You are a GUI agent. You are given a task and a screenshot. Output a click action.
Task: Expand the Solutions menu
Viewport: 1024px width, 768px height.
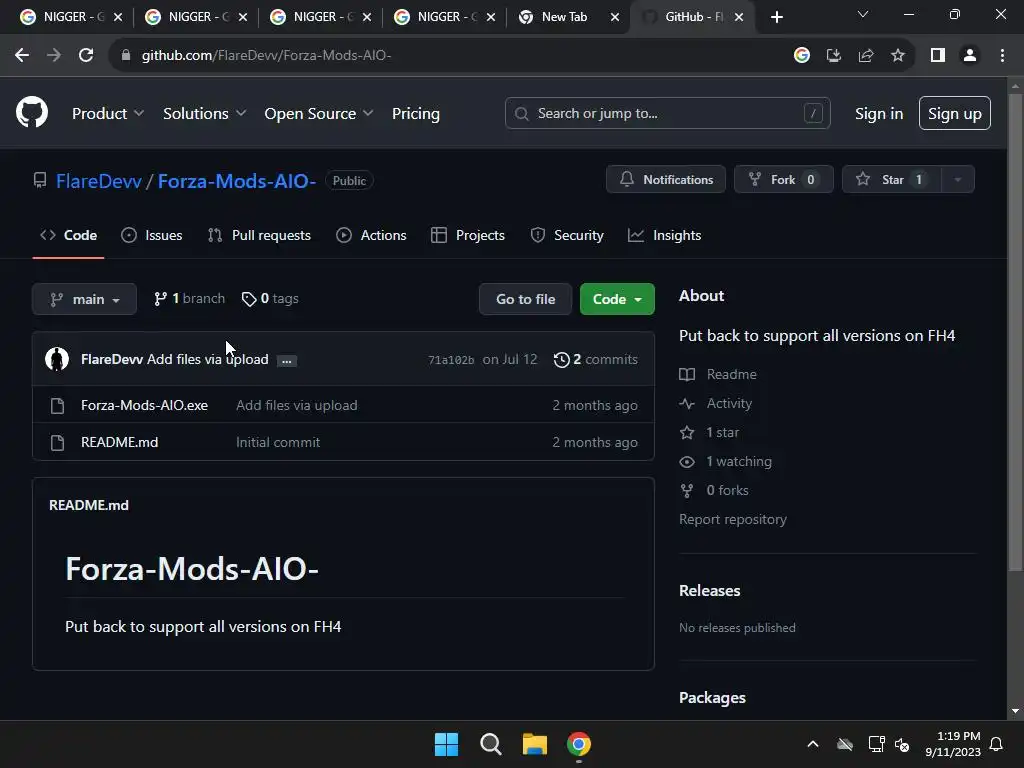[x=204, y=114]
